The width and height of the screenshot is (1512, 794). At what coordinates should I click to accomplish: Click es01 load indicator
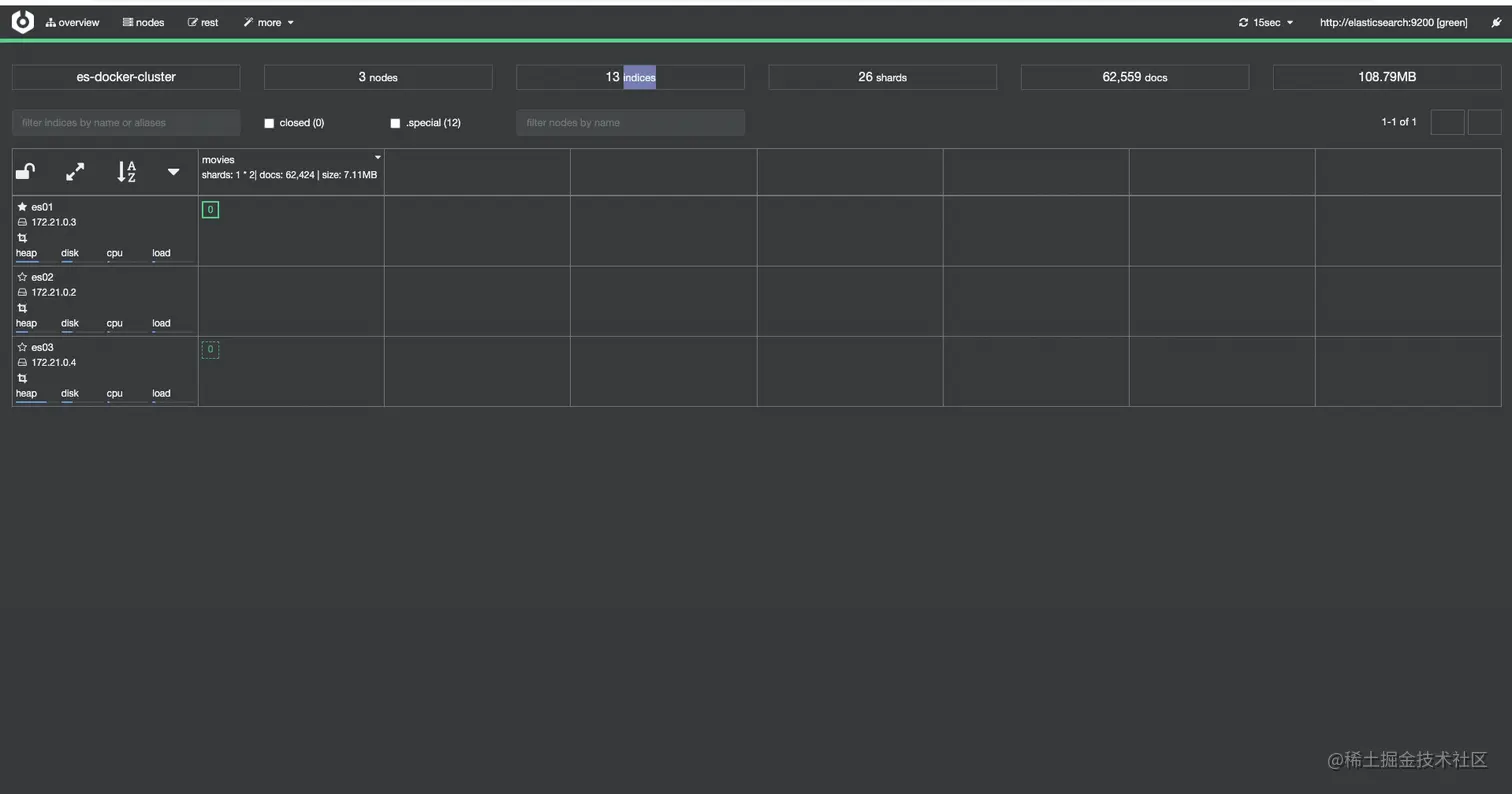pos(171,254)
